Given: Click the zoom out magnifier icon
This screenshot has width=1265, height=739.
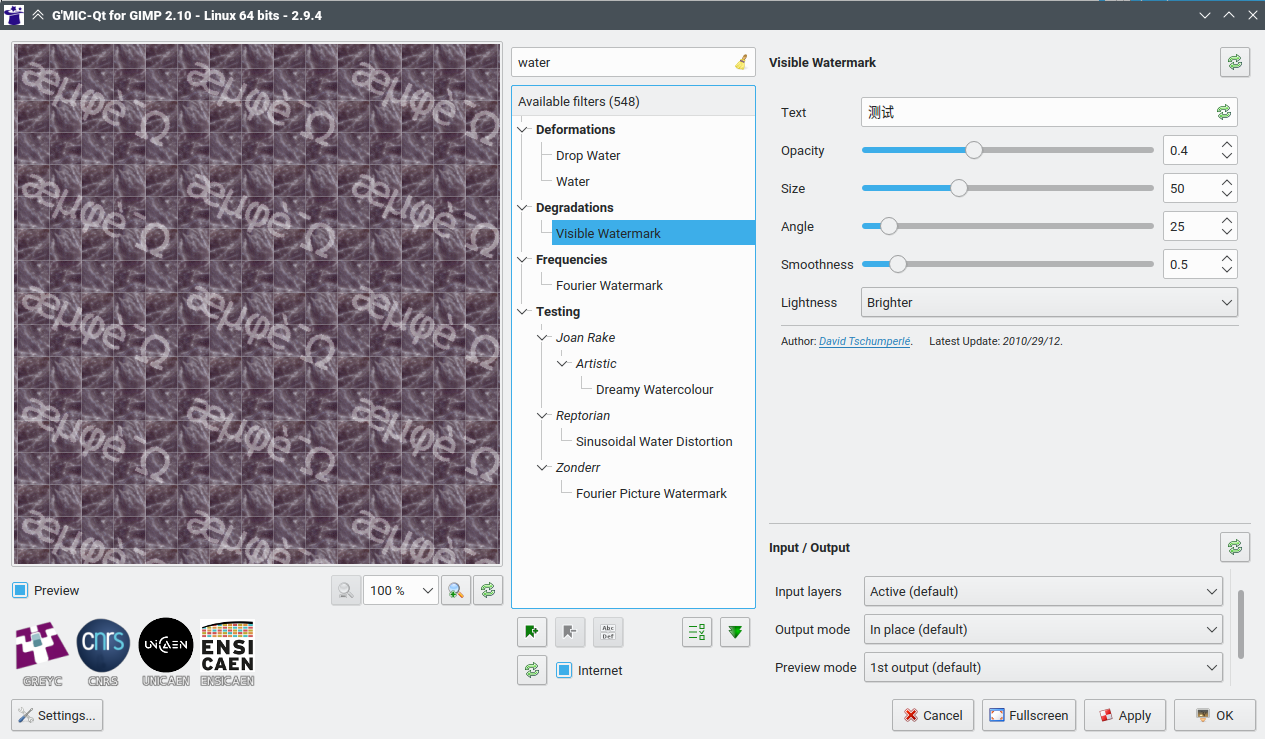Looking at the screenshot, I should click(x=346, y=590).
